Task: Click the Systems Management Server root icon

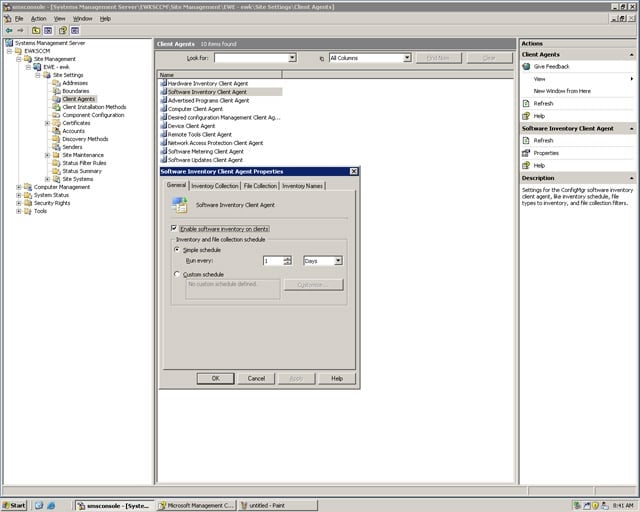Action: (9, 43)
